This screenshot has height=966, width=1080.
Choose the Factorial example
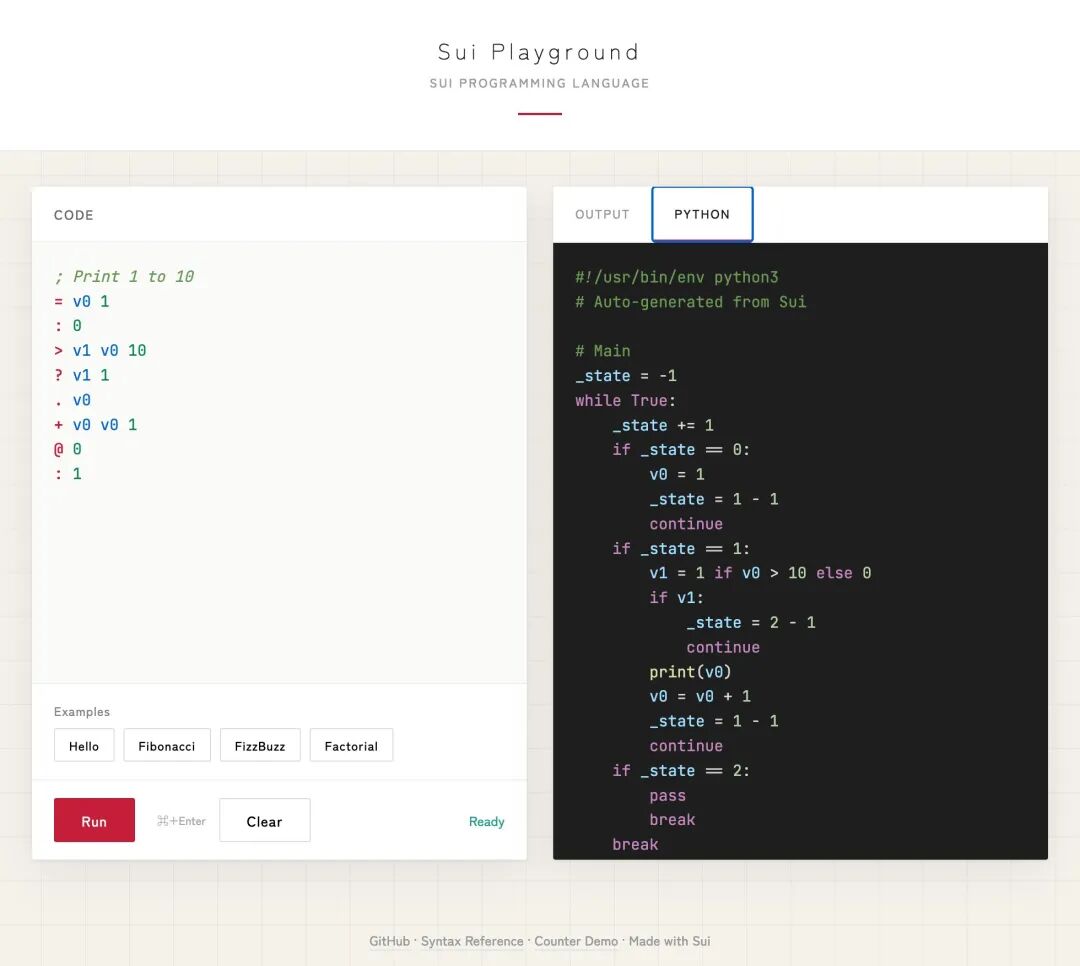pyautogui.click(x=351, y=746)
